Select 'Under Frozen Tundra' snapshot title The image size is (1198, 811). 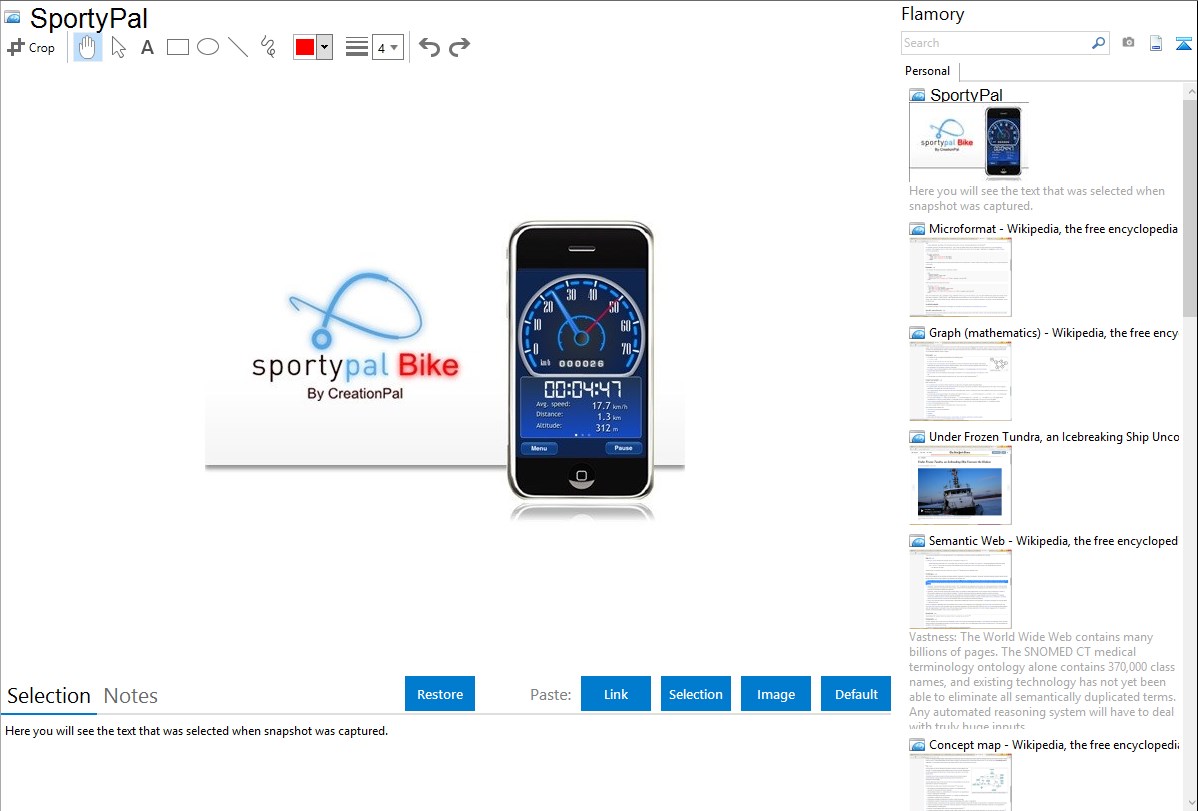point(1054,436)
